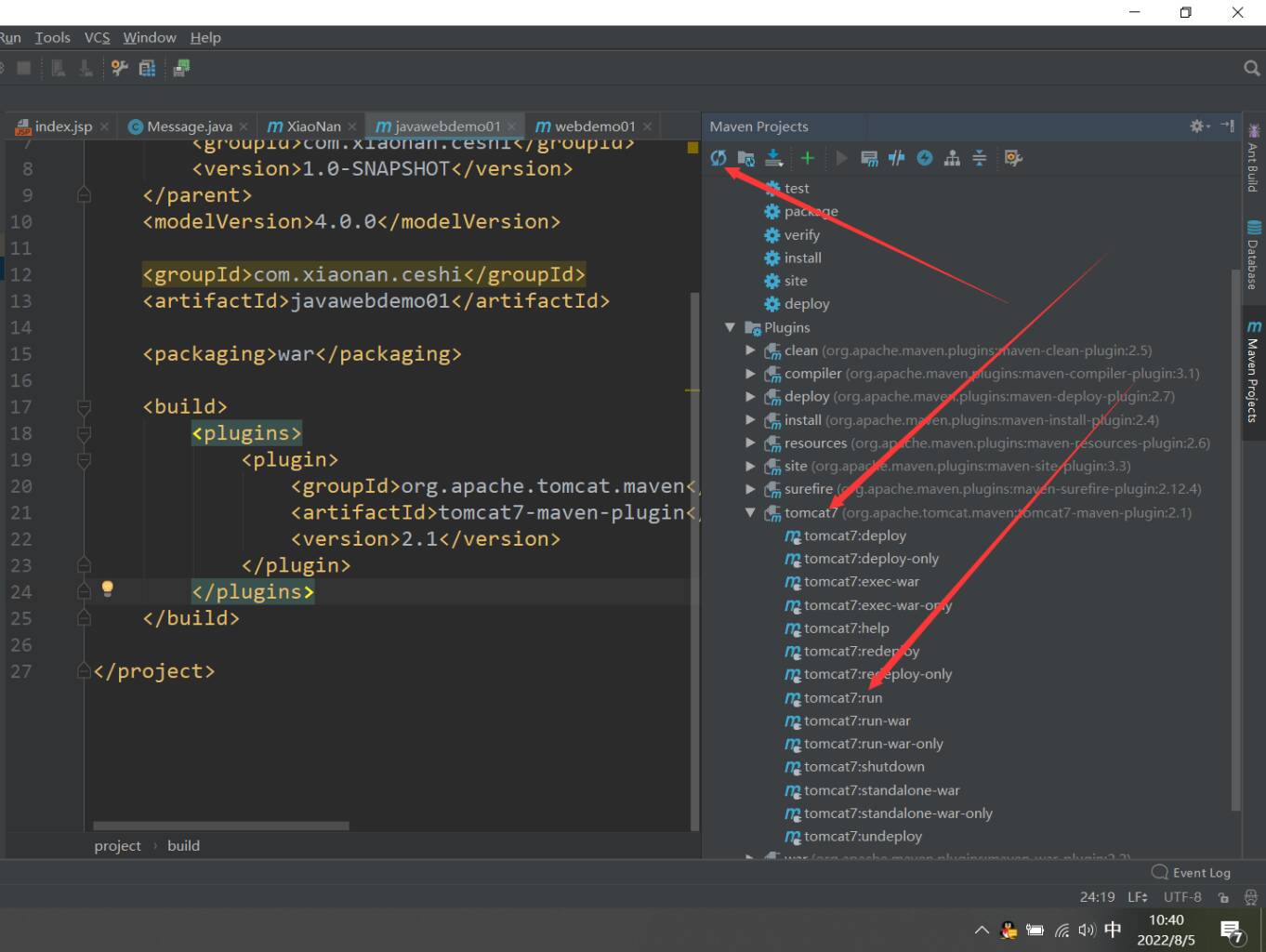Show Maven dependencies diagram icon

click(952, 158)
